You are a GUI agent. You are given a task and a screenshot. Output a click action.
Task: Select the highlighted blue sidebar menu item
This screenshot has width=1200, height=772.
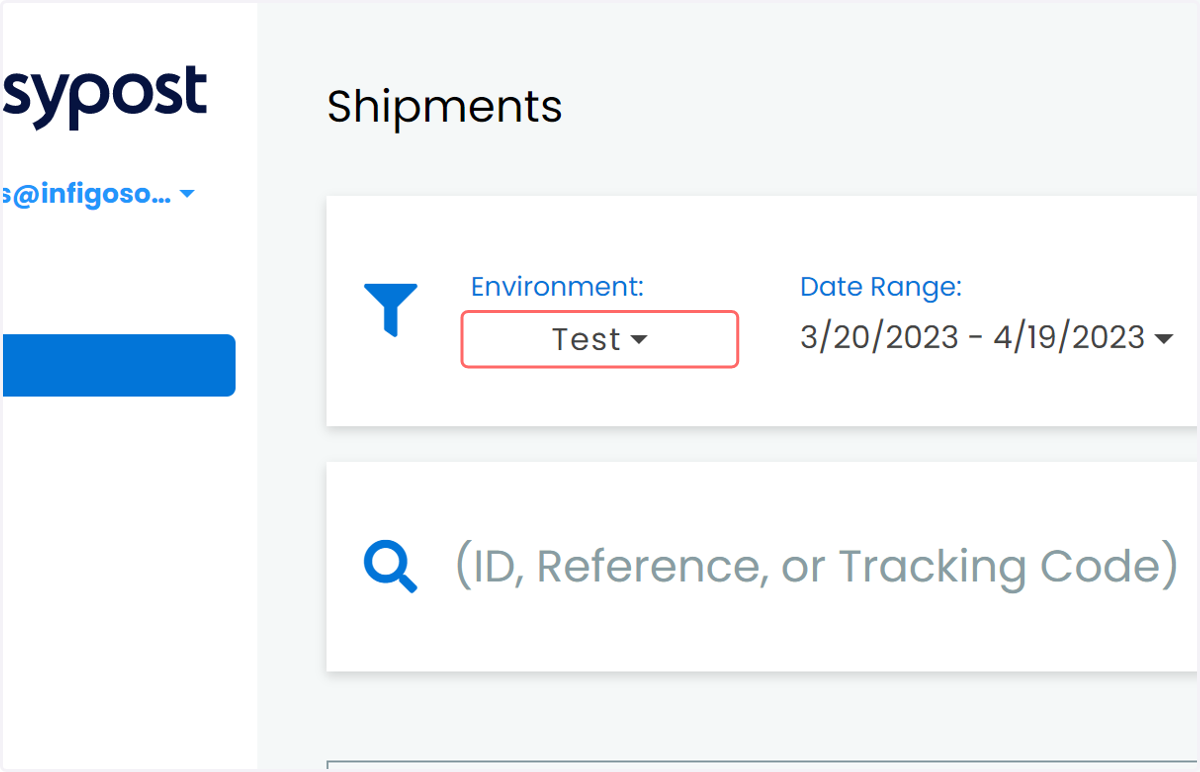coord(118,365)
